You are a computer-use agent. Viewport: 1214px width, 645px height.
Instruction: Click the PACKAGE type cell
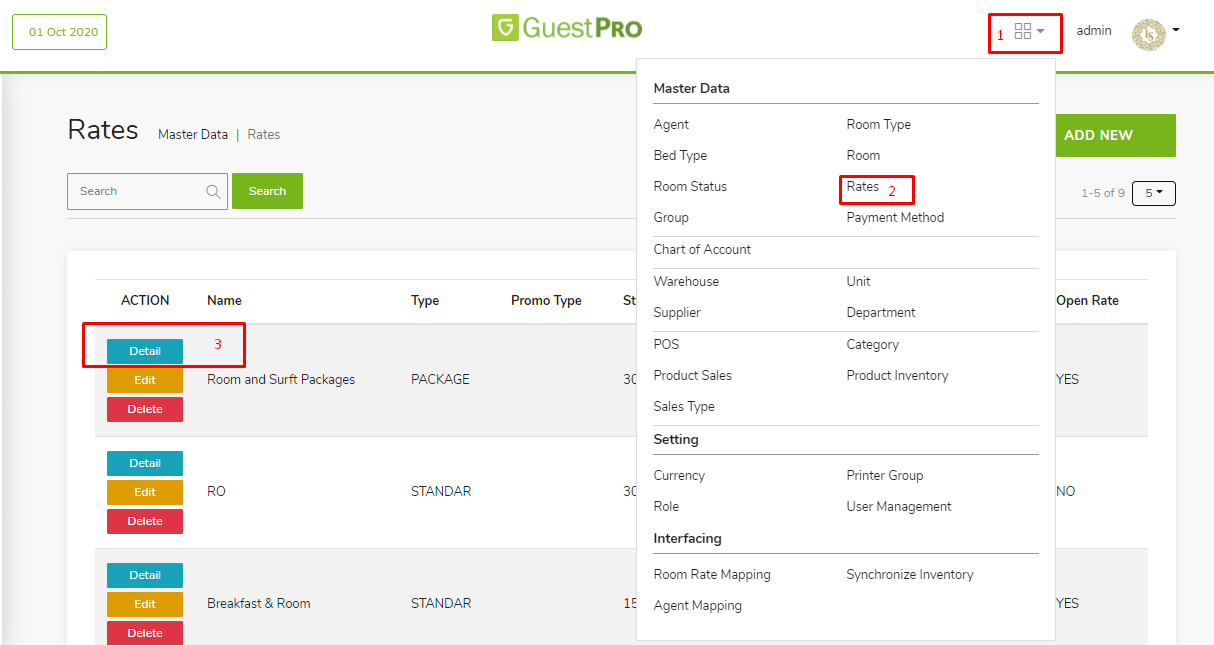440,379
